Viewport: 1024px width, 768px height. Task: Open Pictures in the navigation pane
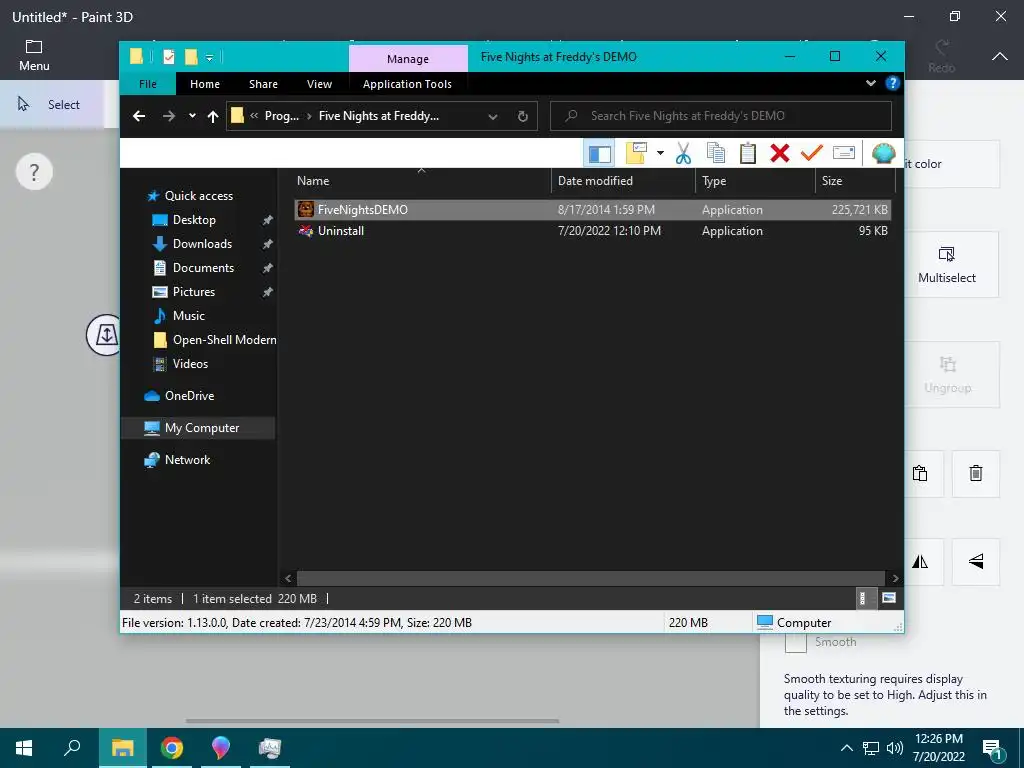[x=193, y=292]
